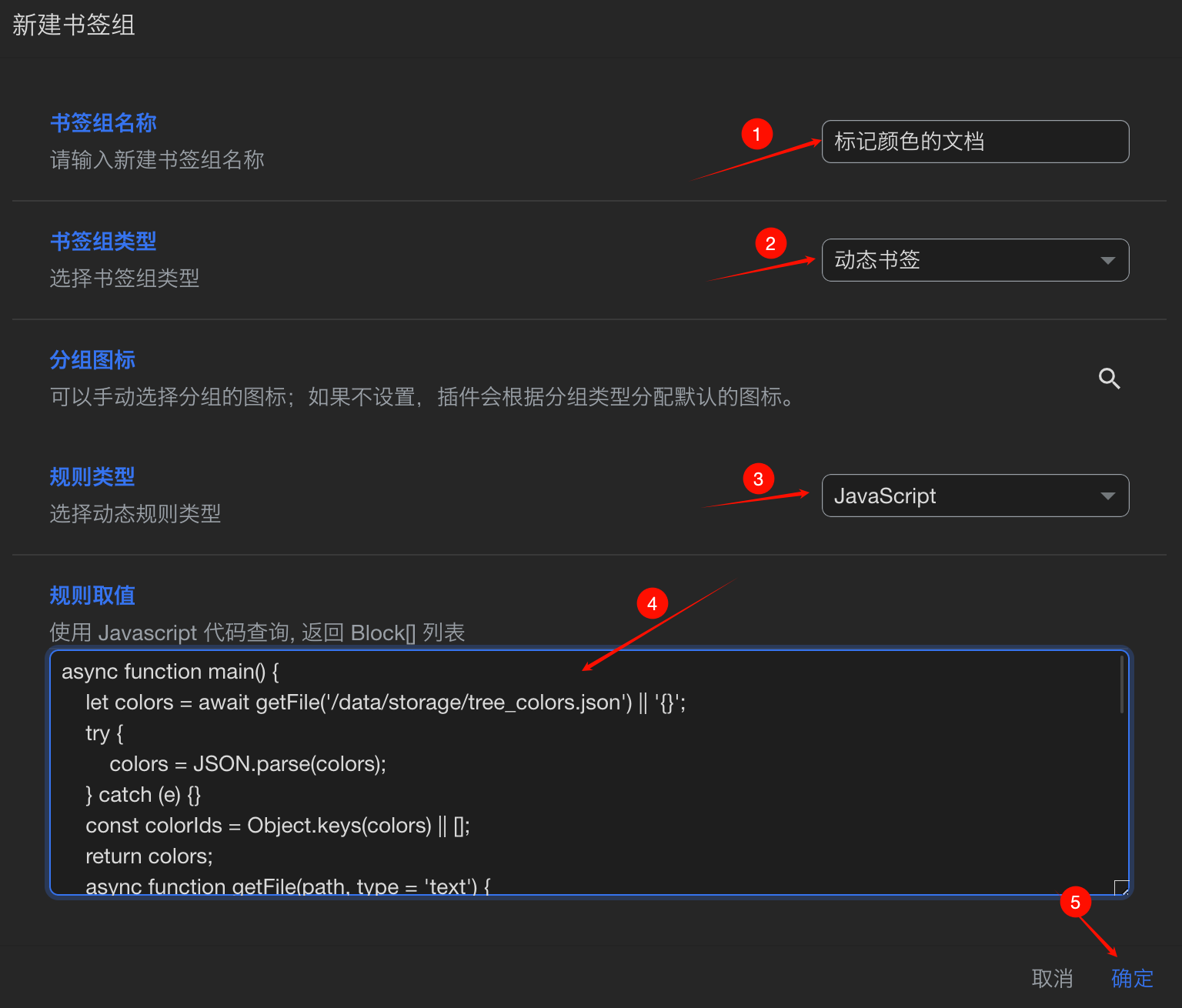Click the code line 'return colors;'
The image size is (1182, 1008).
(x=149, y=856)
